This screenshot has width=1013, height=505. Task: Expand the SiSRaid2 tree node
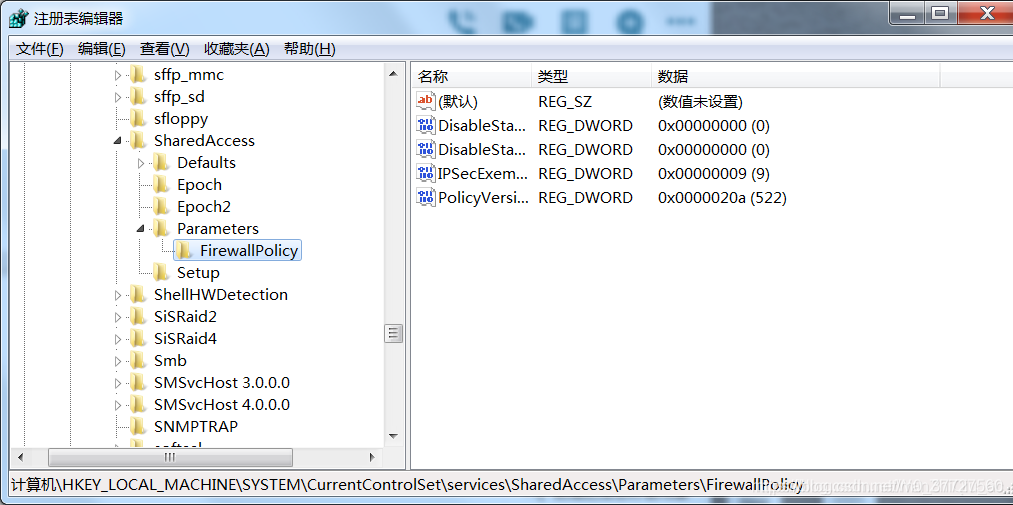(x=118, y=317)
